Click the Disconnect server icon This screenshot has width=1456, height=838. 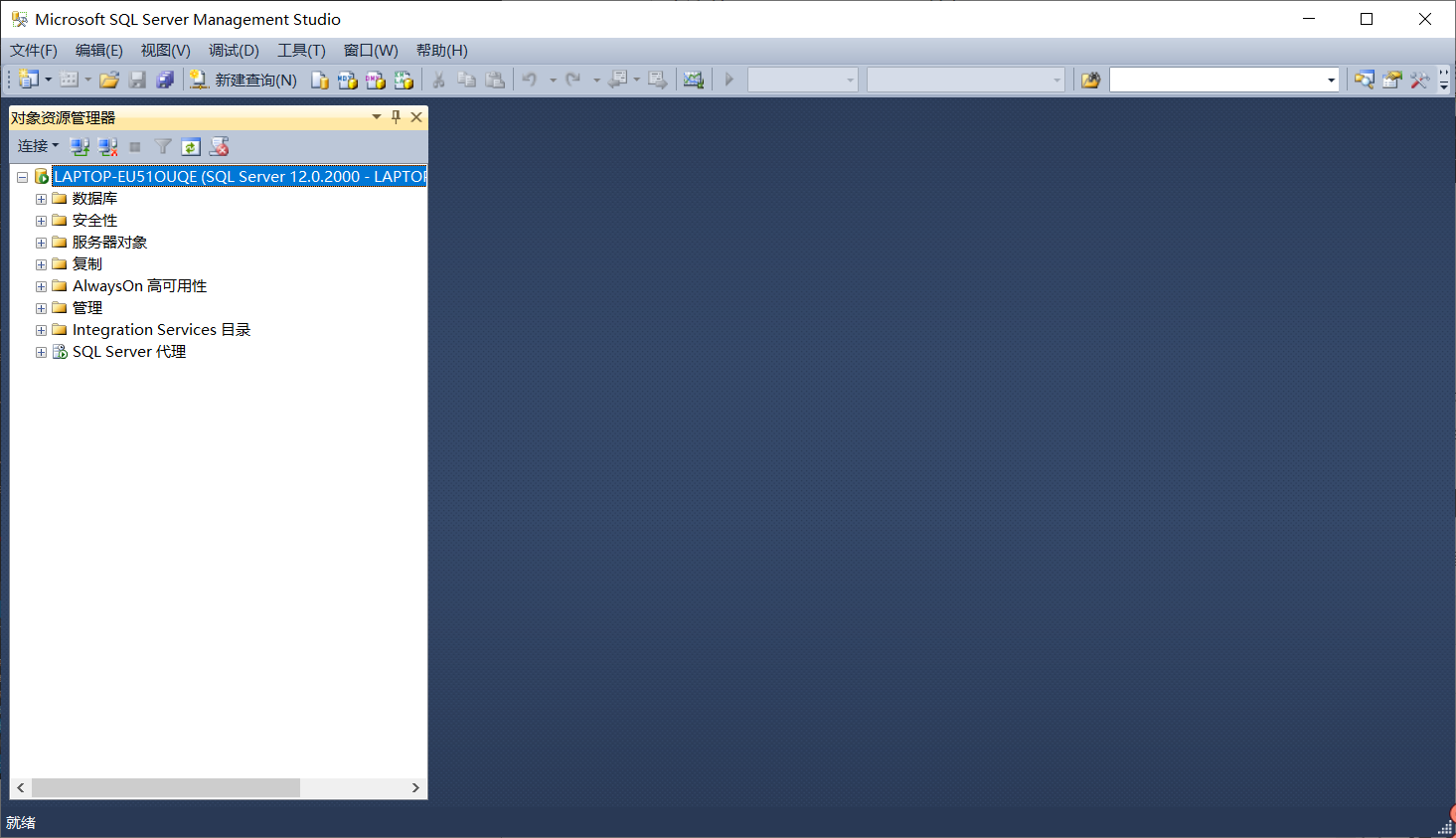click(107, 147)
